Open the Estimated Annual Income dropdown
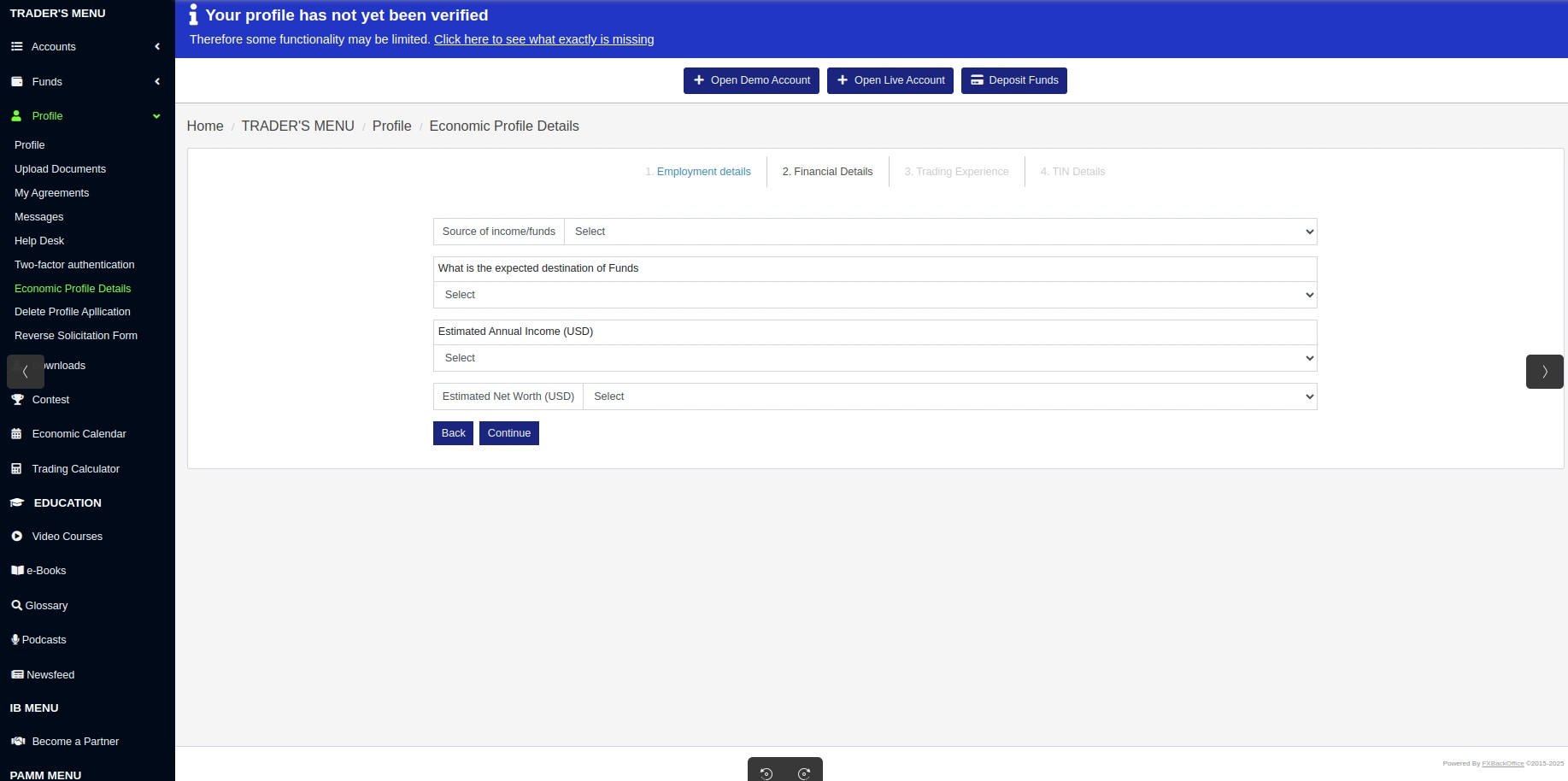Screen dimensions: 1568x781 [x=875, y=358]
